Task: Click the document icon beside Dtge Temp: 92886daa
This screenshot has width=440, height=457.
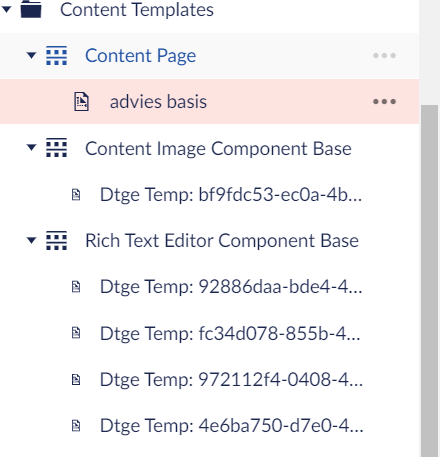Action: 76,286
